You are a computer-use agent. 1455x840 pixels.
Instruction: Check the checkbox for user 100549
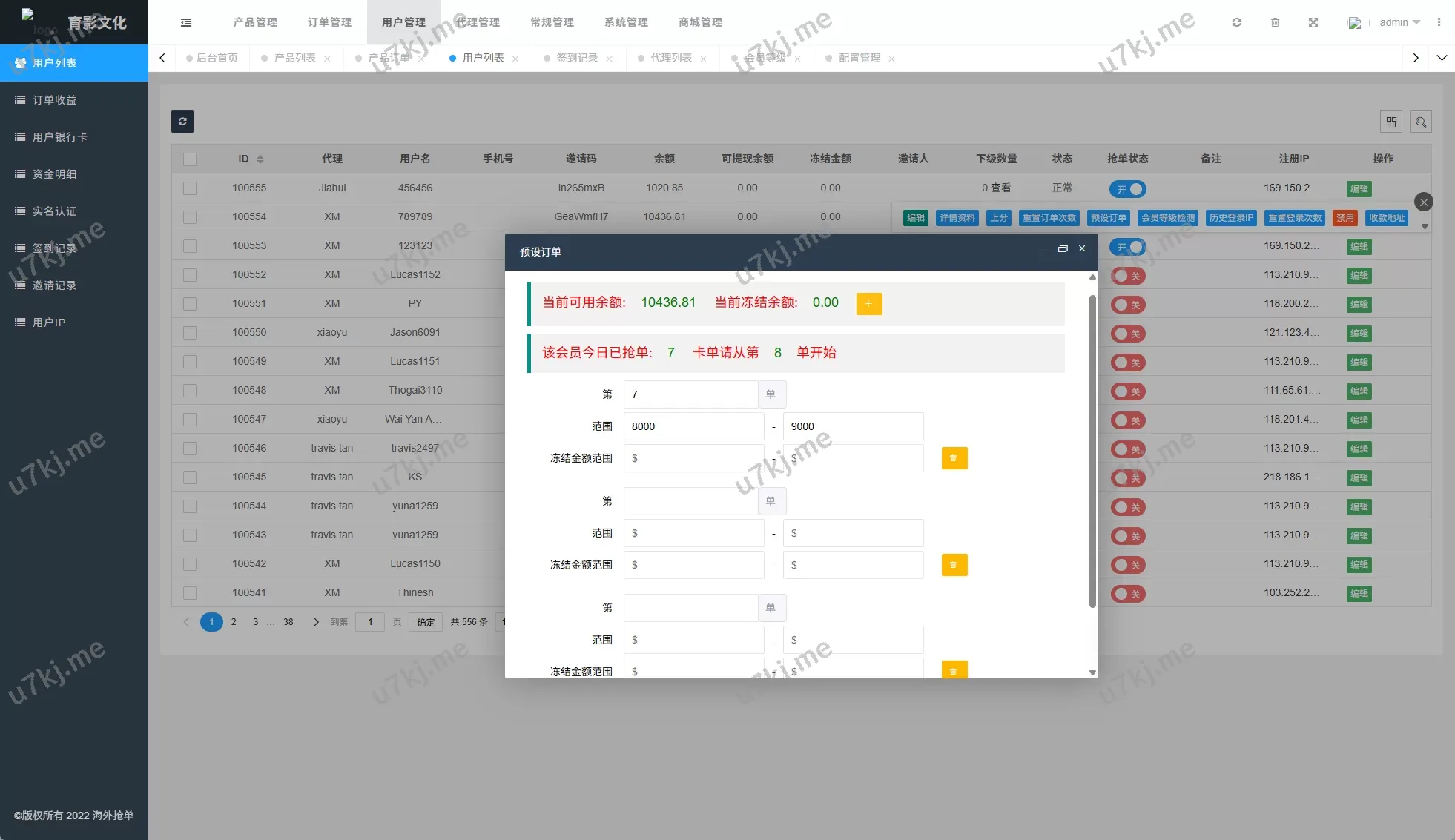coord(190,362)
